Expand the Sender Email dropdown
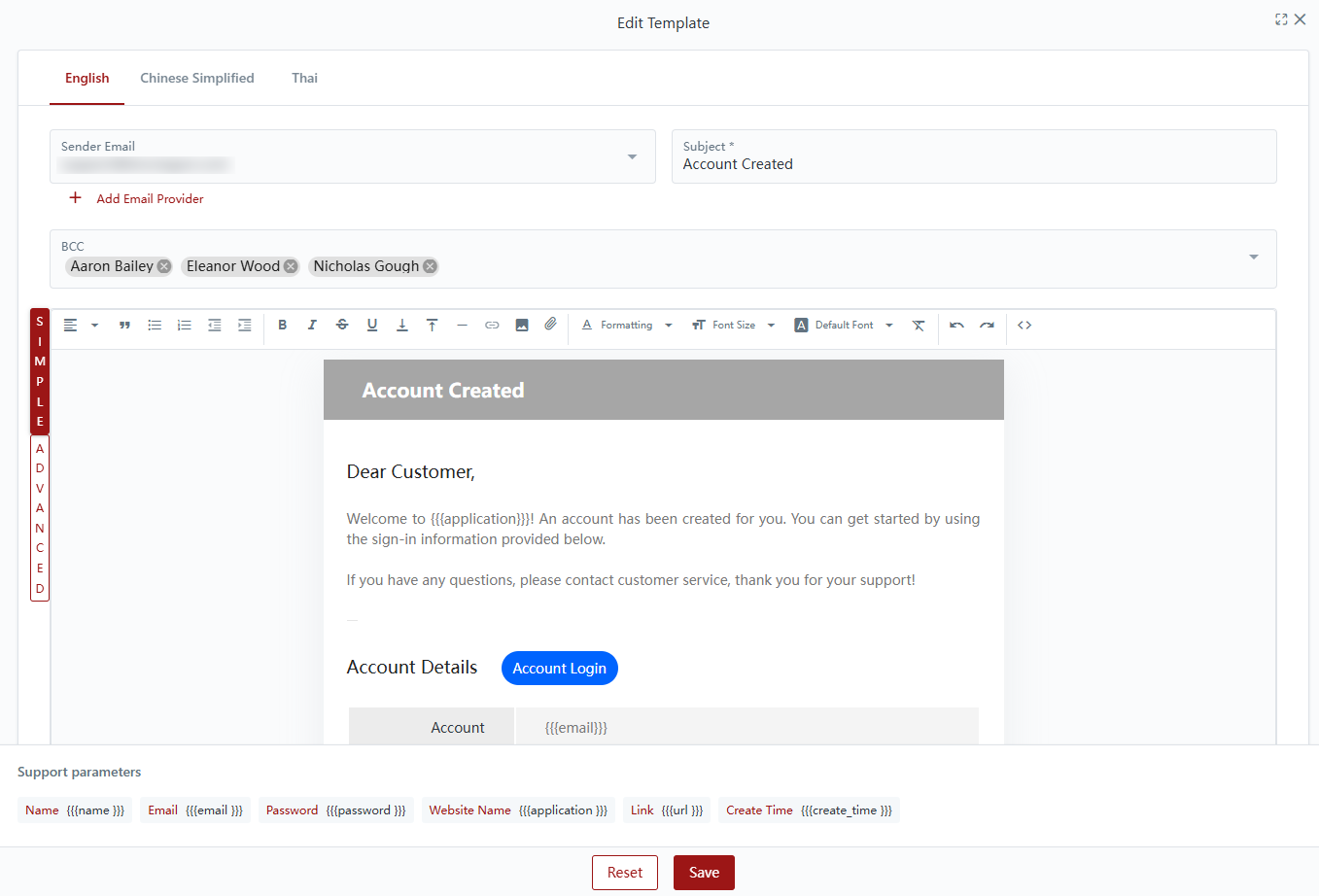Screen dimensions: 1319x896 (632, 156)
